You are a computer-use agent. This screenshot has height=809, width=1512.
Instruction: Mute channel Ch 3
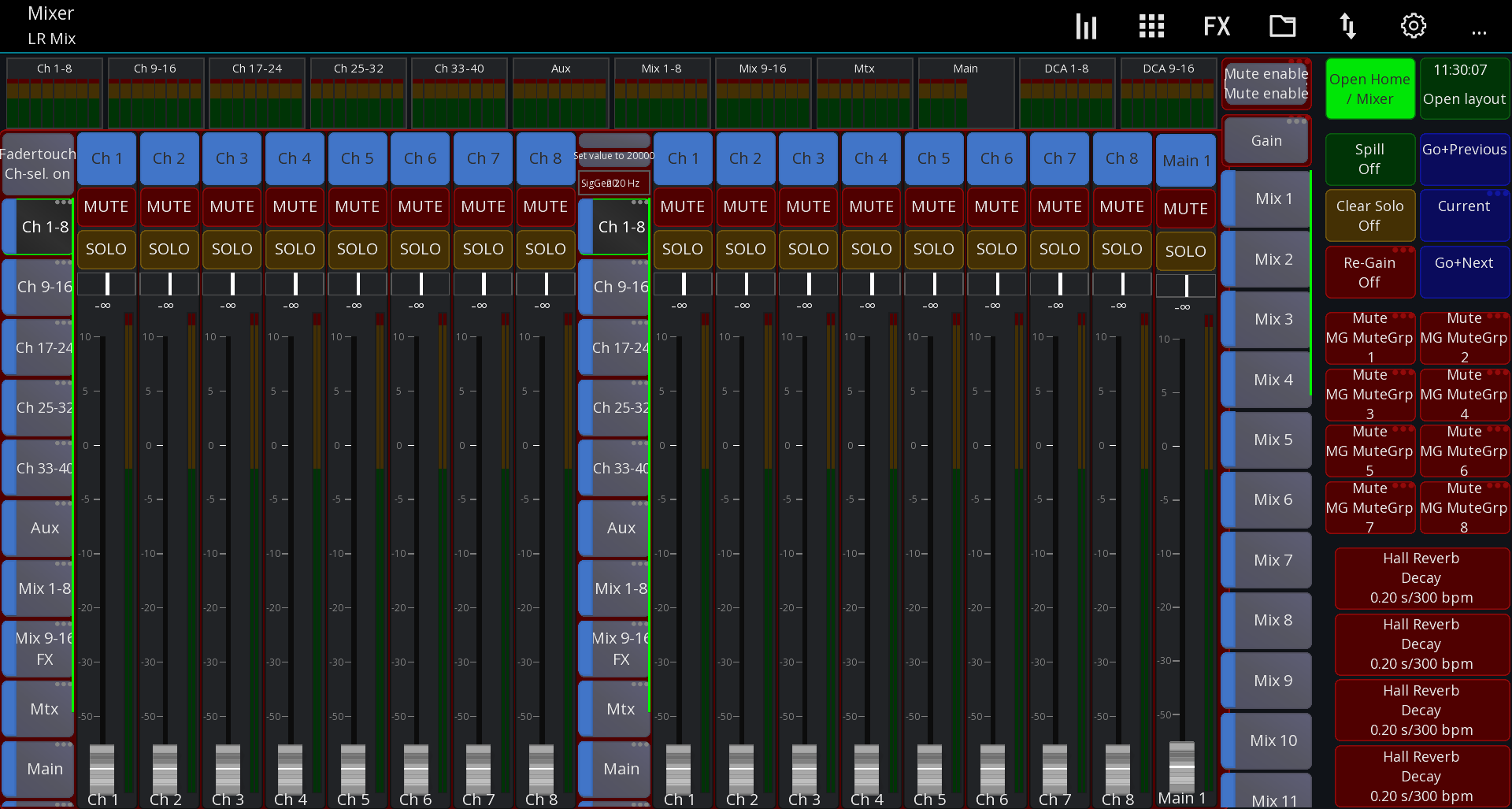click(232, 206)
